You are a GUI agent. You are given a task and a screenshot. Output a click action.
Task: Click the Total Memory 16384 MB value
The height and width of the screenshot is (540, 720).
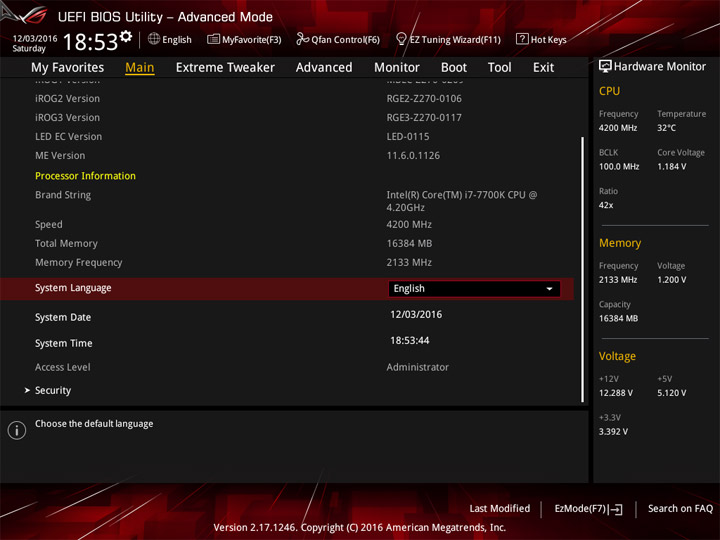409,243
